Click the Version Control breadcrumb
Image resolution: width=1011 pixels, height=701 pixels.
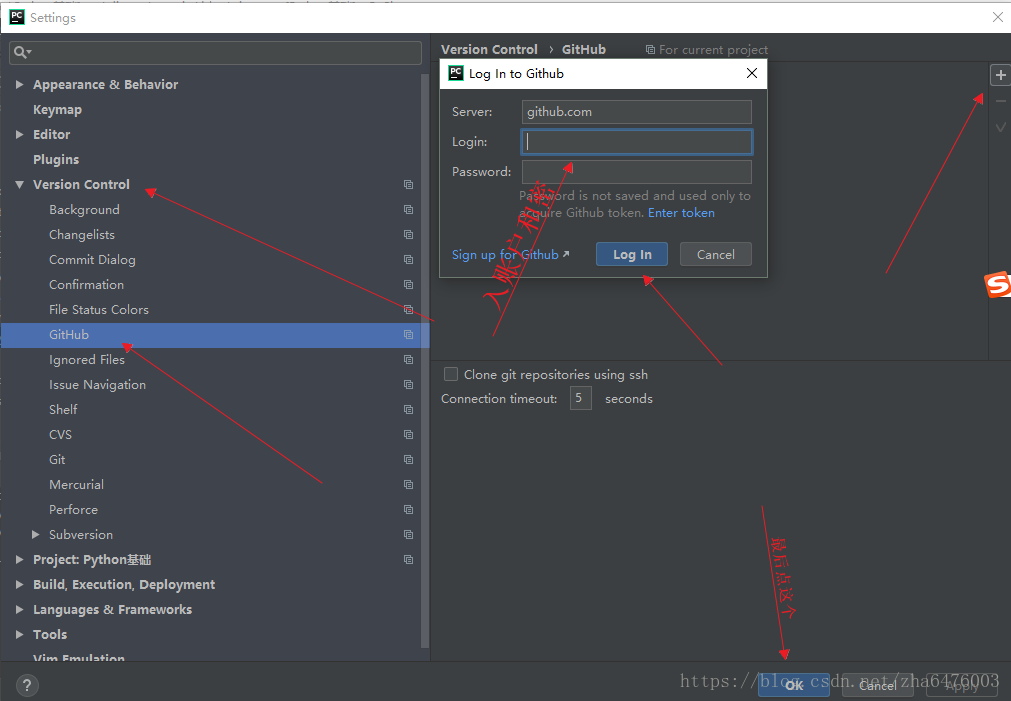click(x=489, y=49)
